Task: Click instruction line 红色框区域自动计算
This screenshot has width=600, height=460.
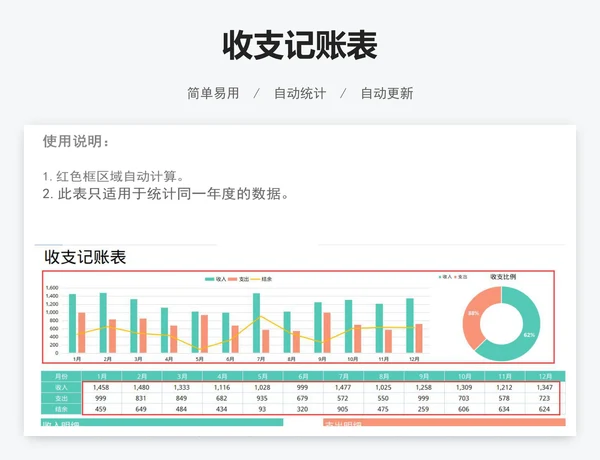Action: 114,176
